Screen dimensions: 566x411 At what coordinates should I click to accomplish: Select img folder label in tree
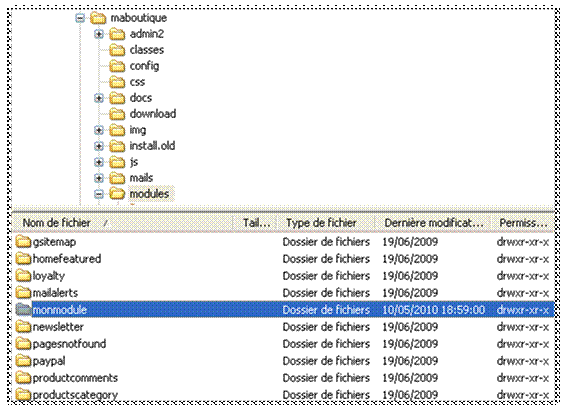pyautogui.click(x=138, y=130)
